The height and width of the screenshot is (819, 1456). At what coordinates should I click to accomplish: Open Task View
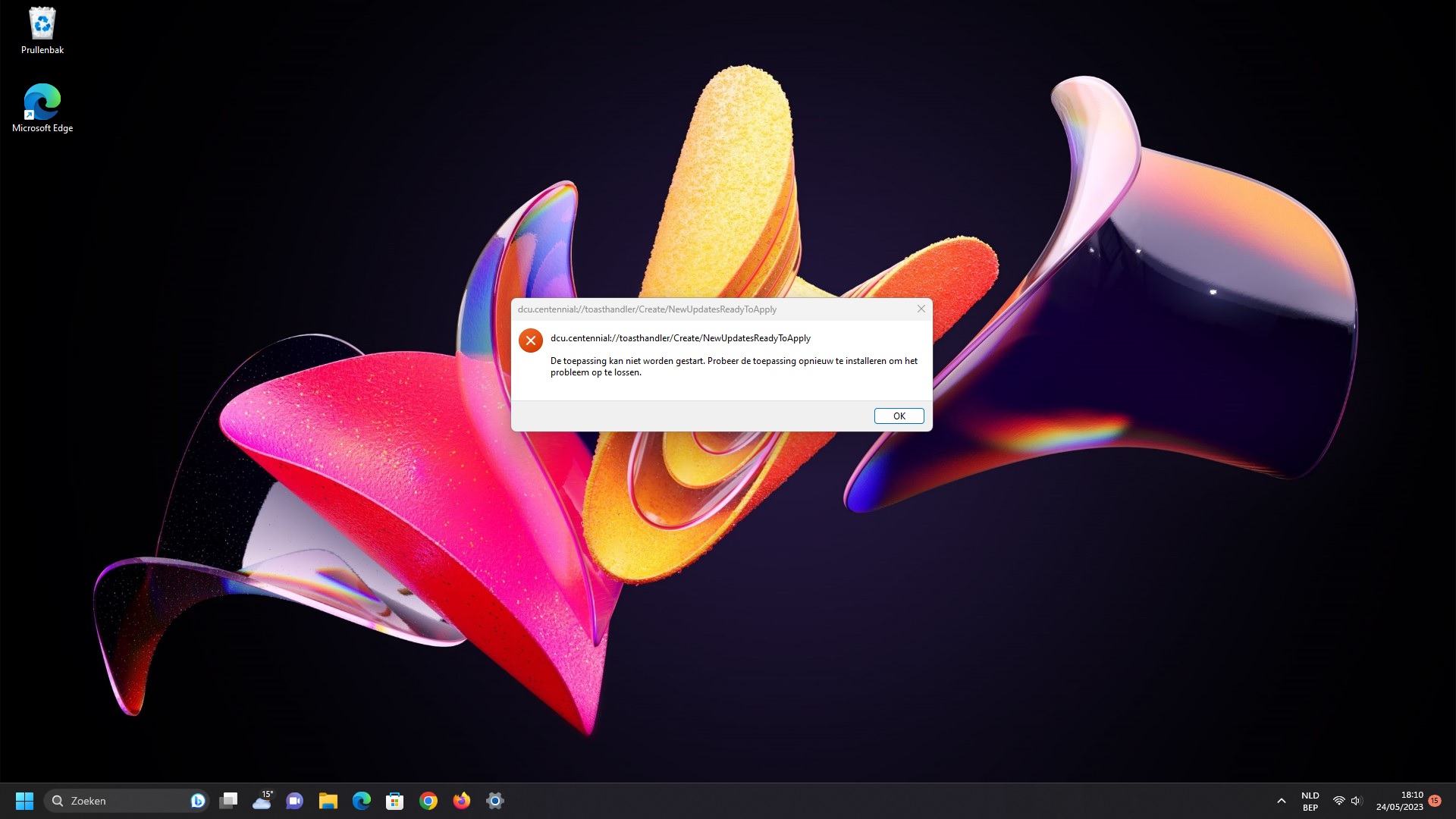click(228, 800)
